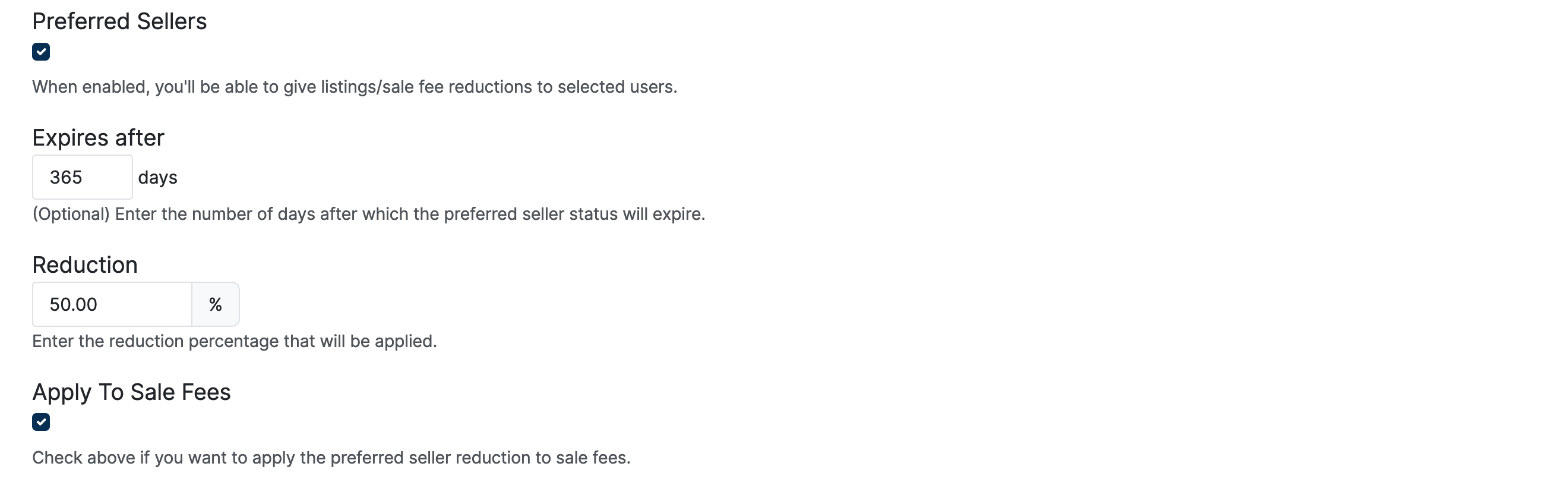1568x479 pixels.
Task: Uncheck the Preferred Sellers checkbox
Action: [x=41, y=52]
